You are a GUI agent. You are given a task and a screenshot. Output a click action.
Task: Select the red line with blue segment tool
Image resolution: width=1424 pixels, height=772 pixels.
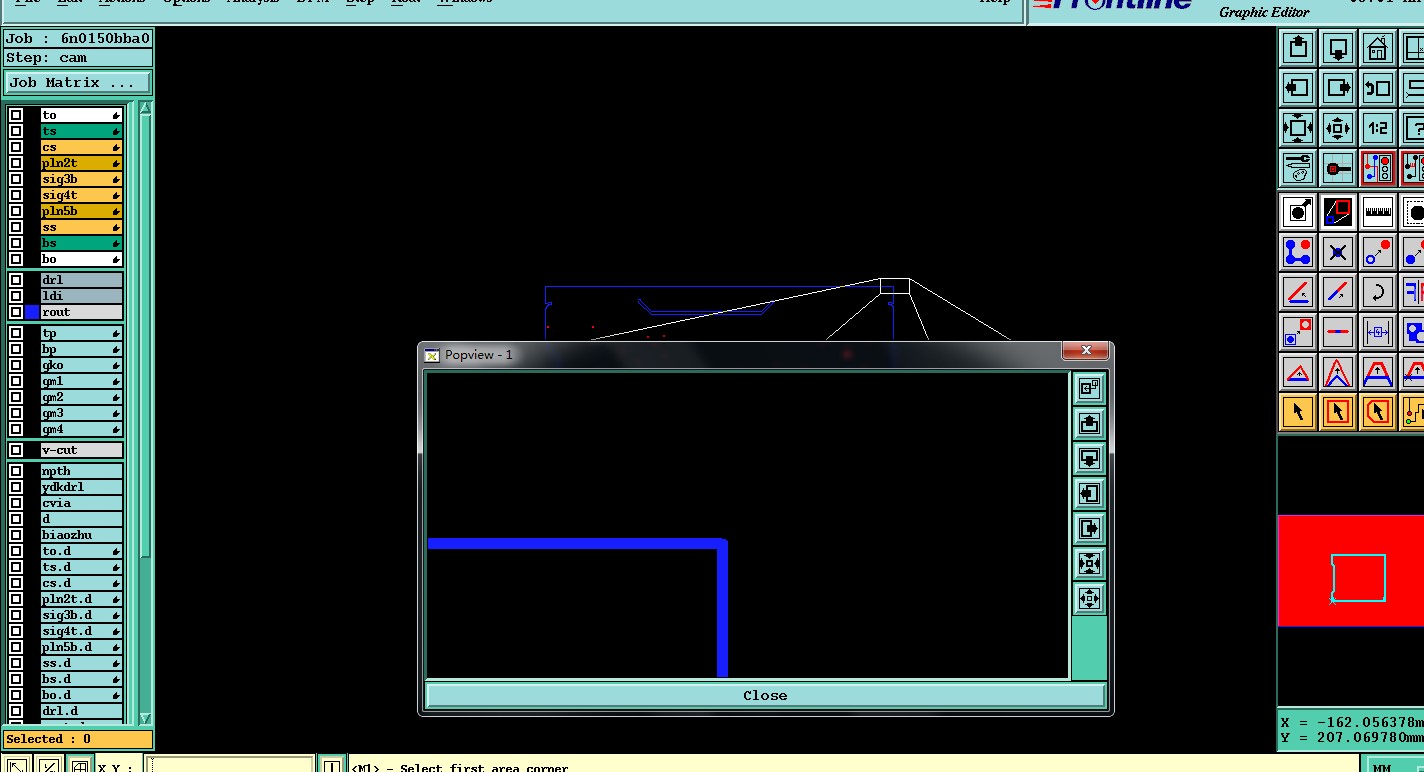1338,332
